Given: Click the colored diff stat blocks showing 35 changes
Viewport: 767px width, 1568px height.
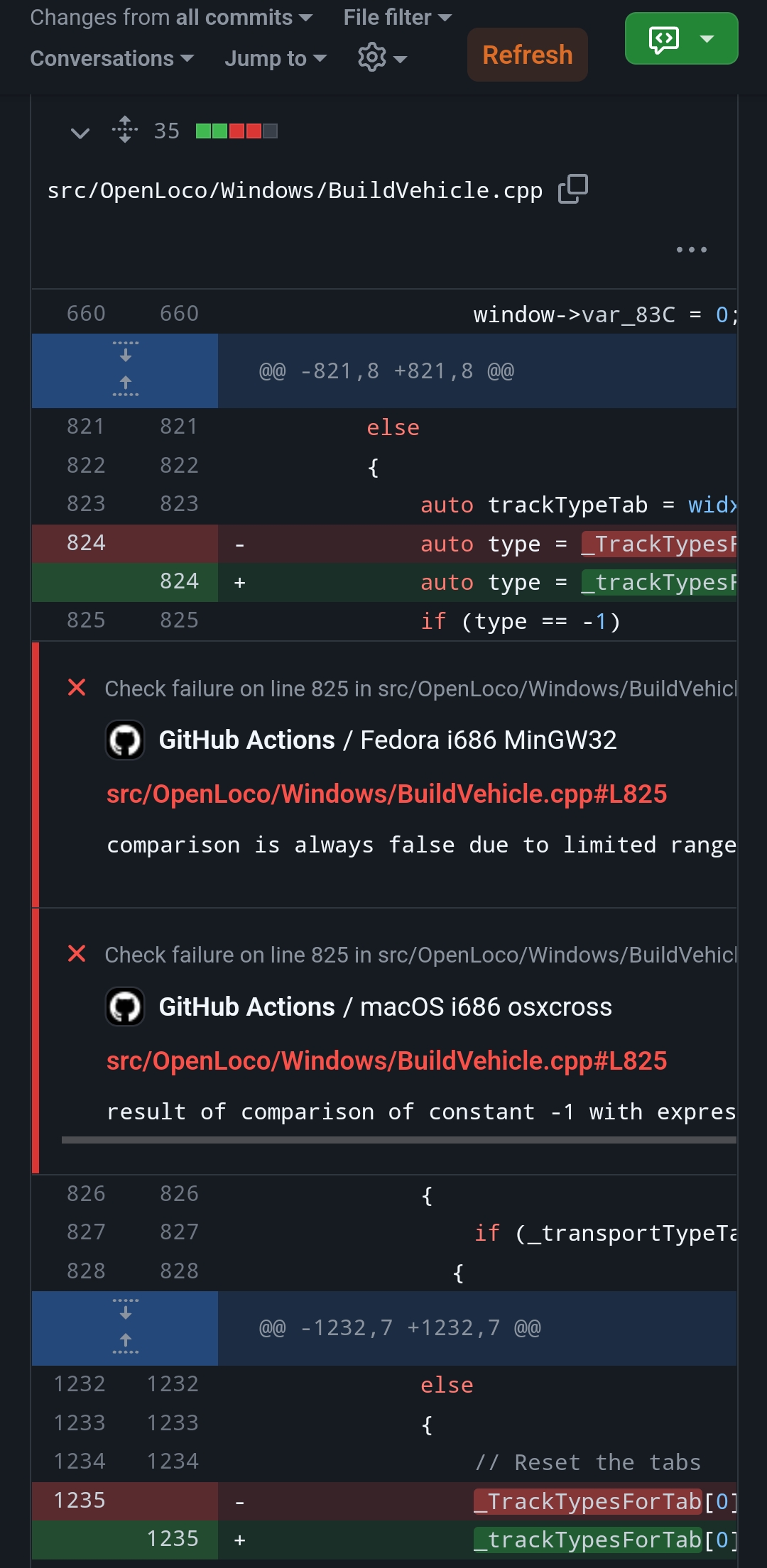Looking at the screenshot, I should [x=234, y=131].
